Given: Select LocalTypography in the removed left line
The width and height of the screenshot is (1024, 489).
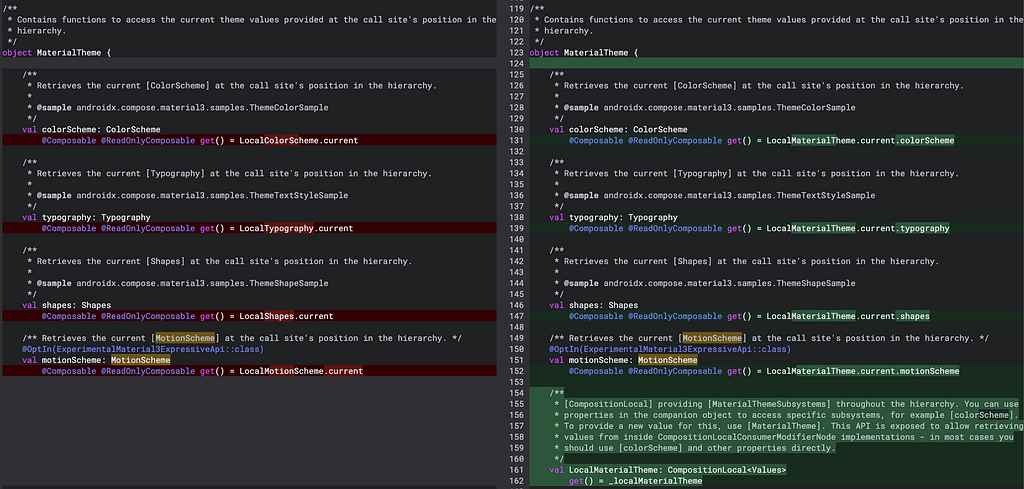Looking at the screenshot, I should [278, 229].
